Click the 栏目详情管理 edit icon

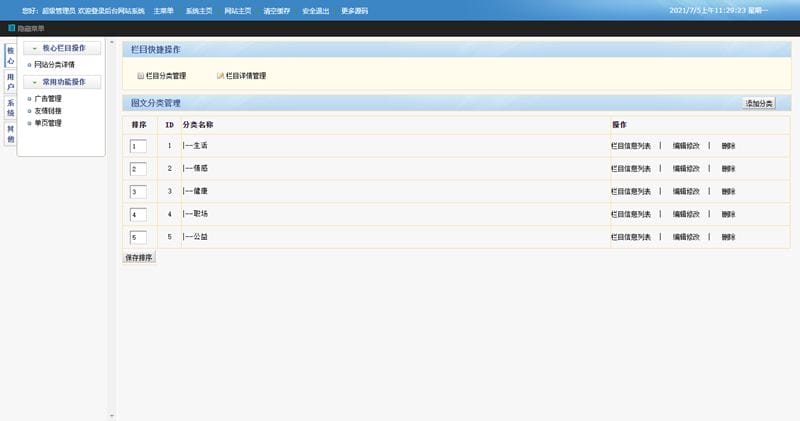(220, 76)
